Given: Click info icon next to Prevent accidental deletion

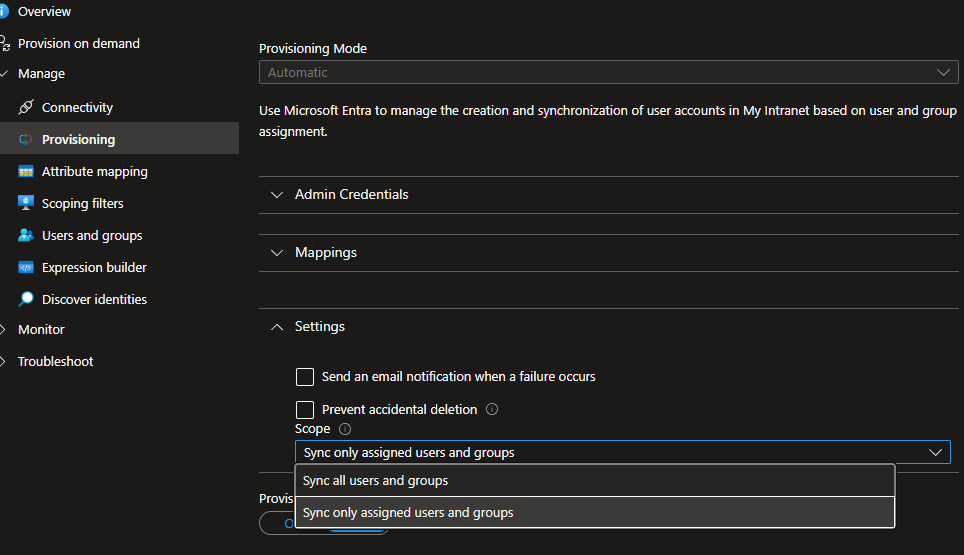Looking at the screenshot, I should 492,409.
